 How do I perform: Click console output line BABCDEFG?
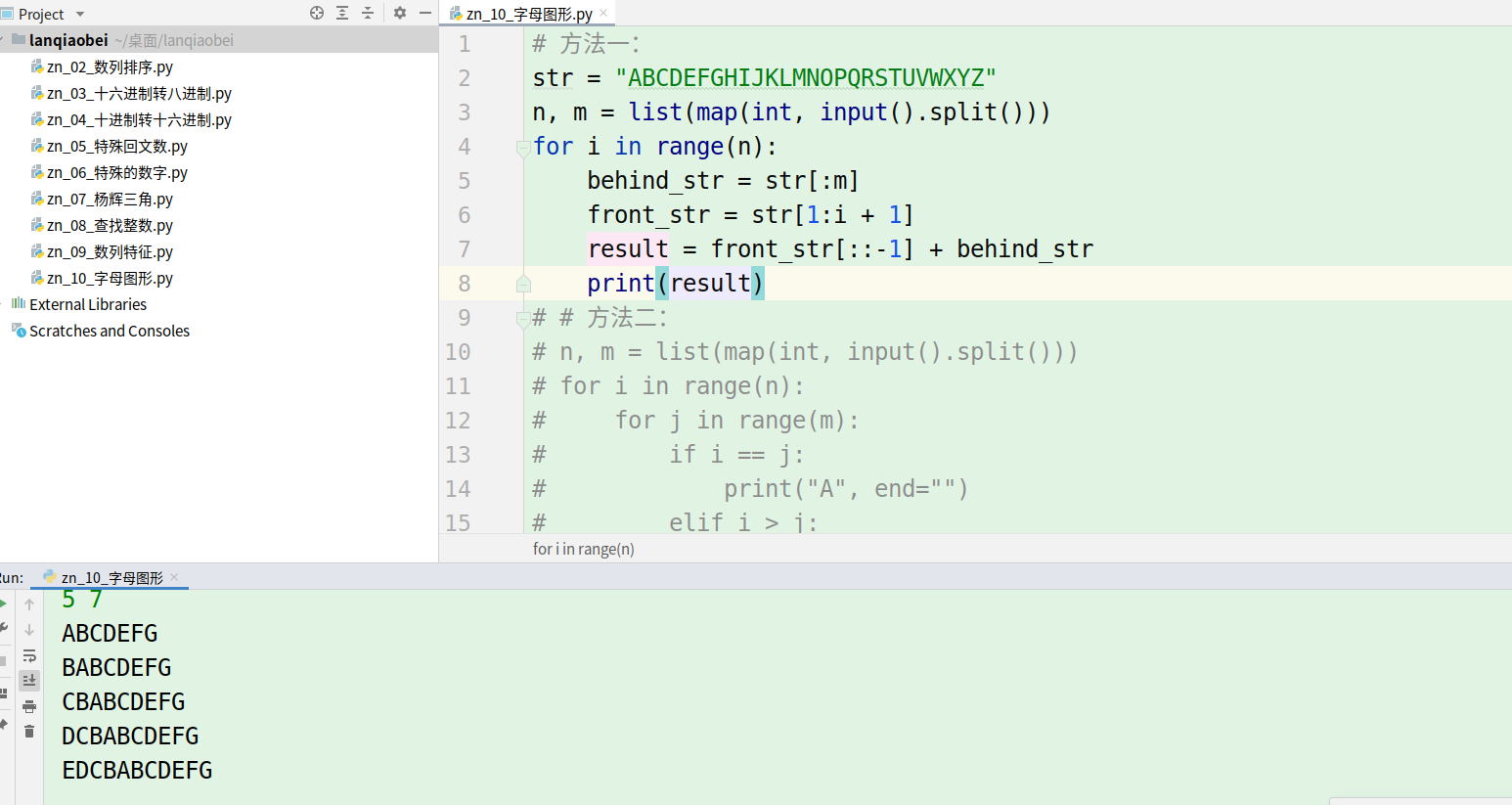[116, 668]
